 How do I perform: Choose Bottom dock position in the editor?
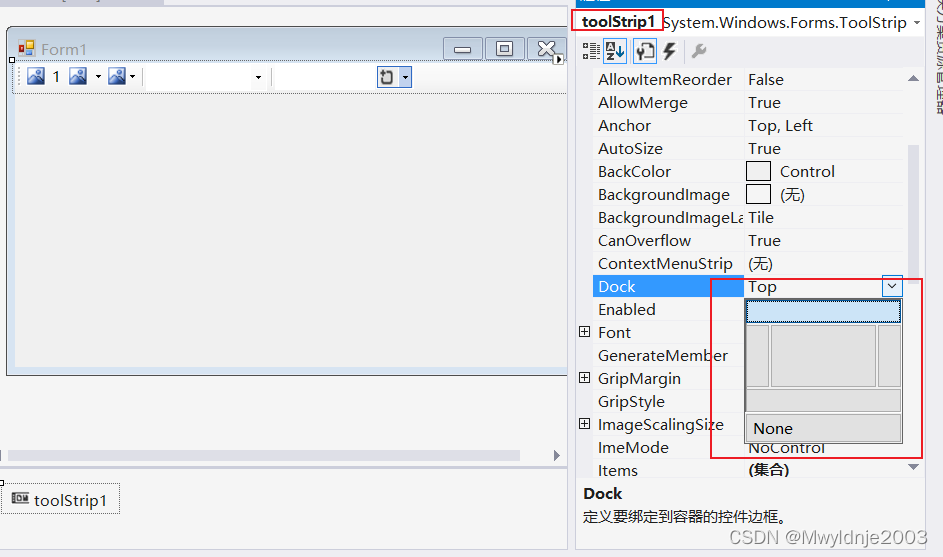823,400
